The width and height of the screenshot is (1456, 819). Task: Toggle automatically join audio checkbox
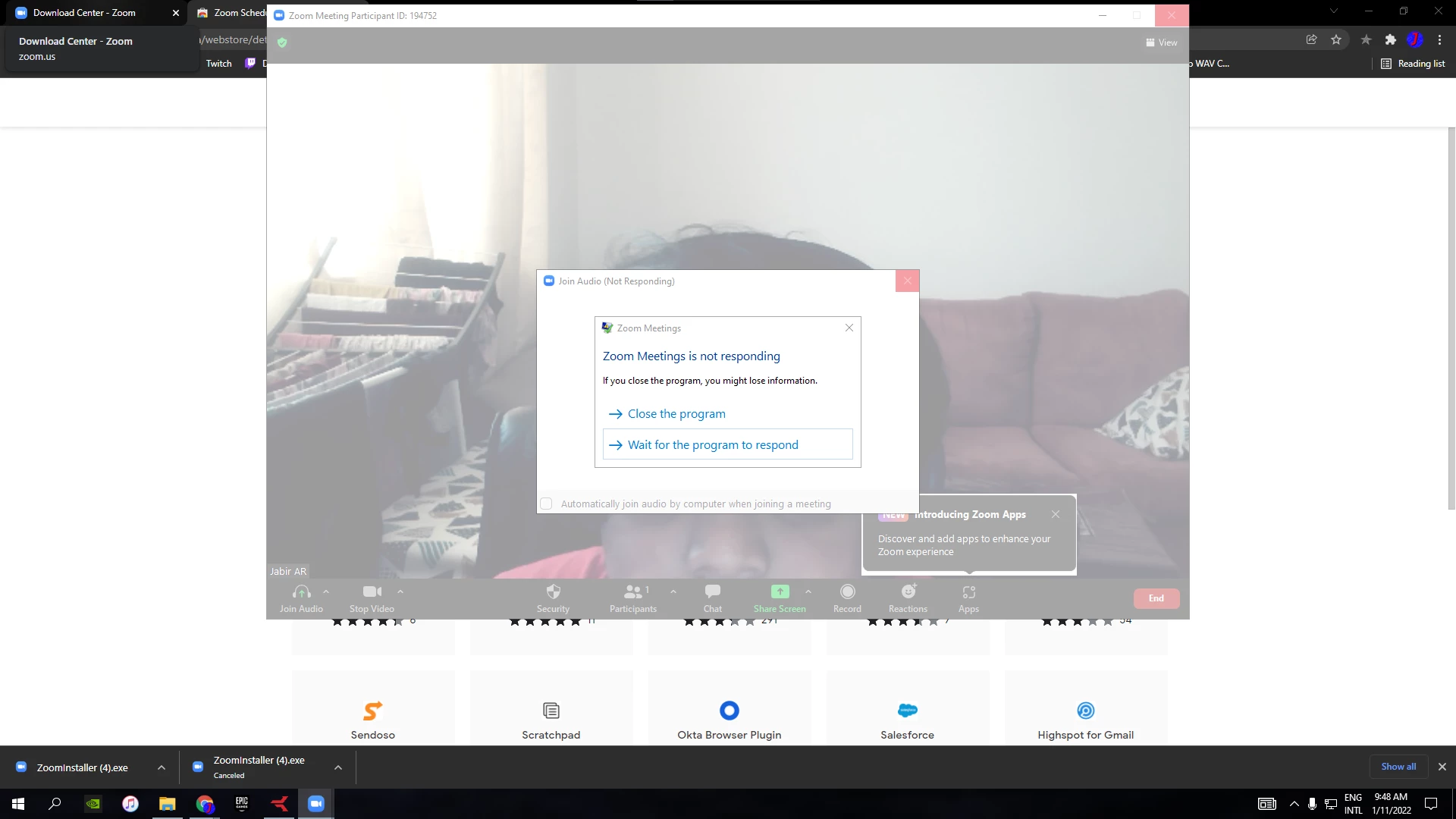click(x=546, y=504)
